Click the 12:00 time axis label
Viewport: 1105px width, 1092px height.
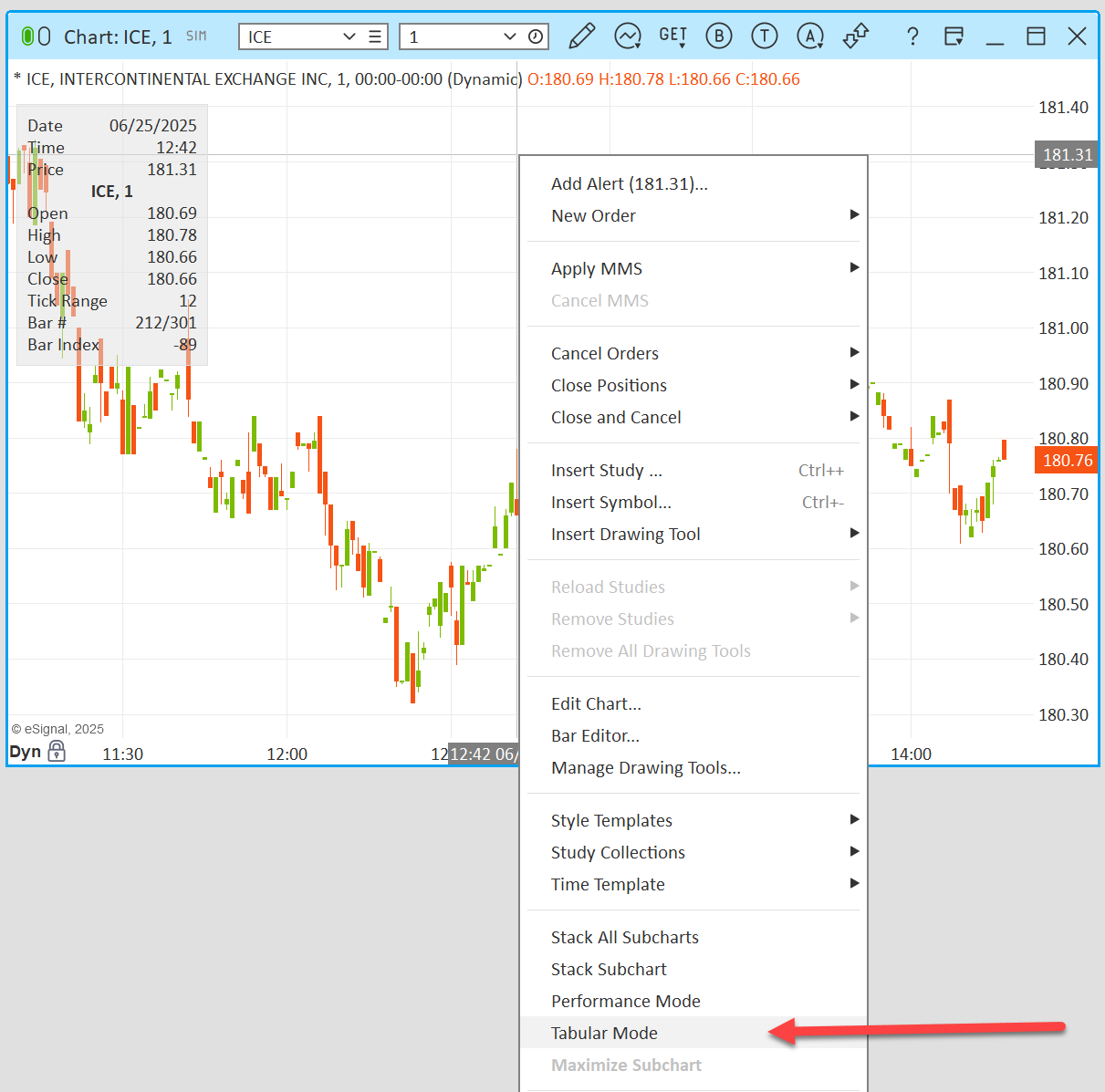coord(287,754)
